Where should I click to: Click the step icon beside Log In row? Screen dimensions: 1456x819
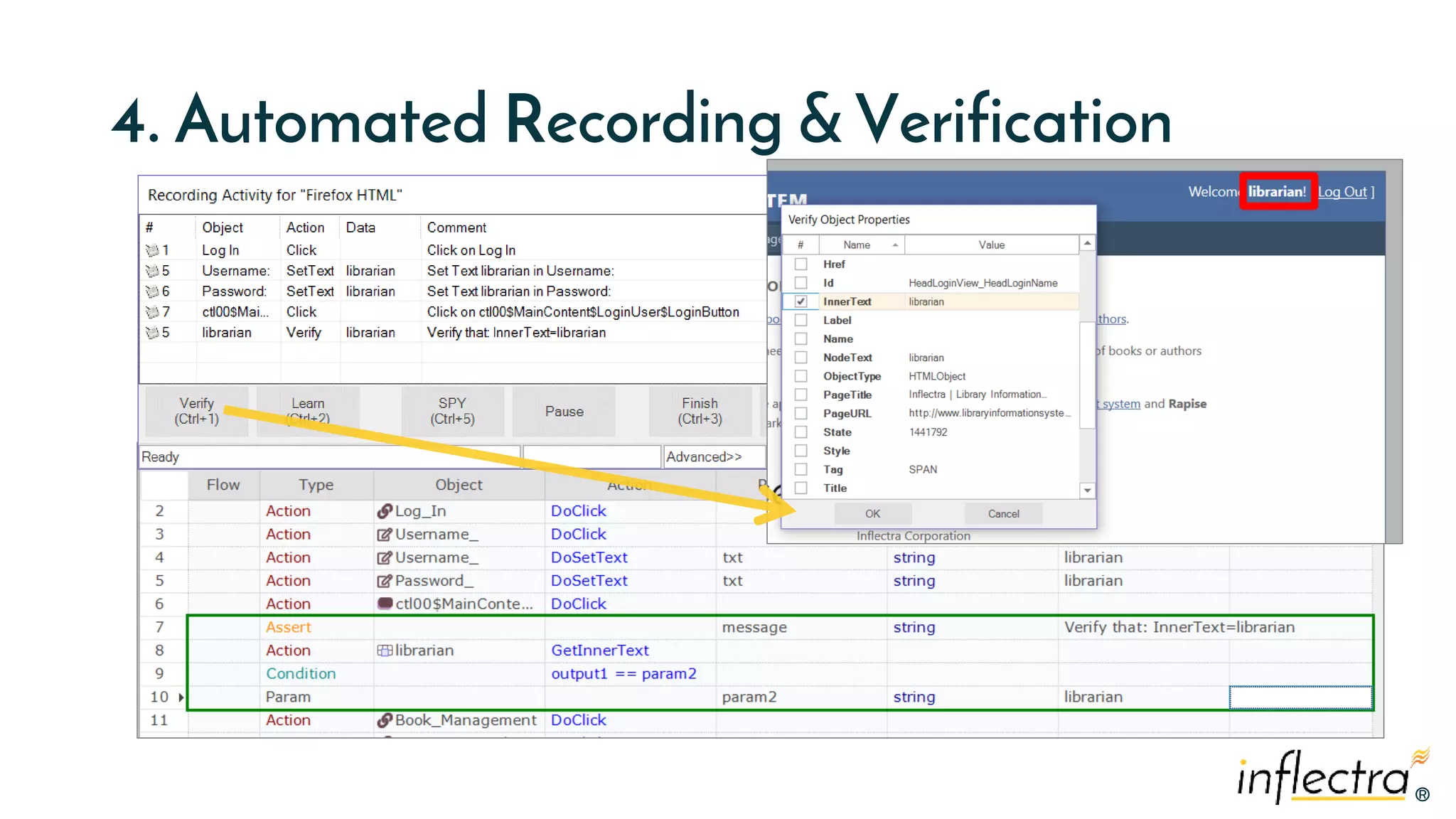tap(152, 250)
